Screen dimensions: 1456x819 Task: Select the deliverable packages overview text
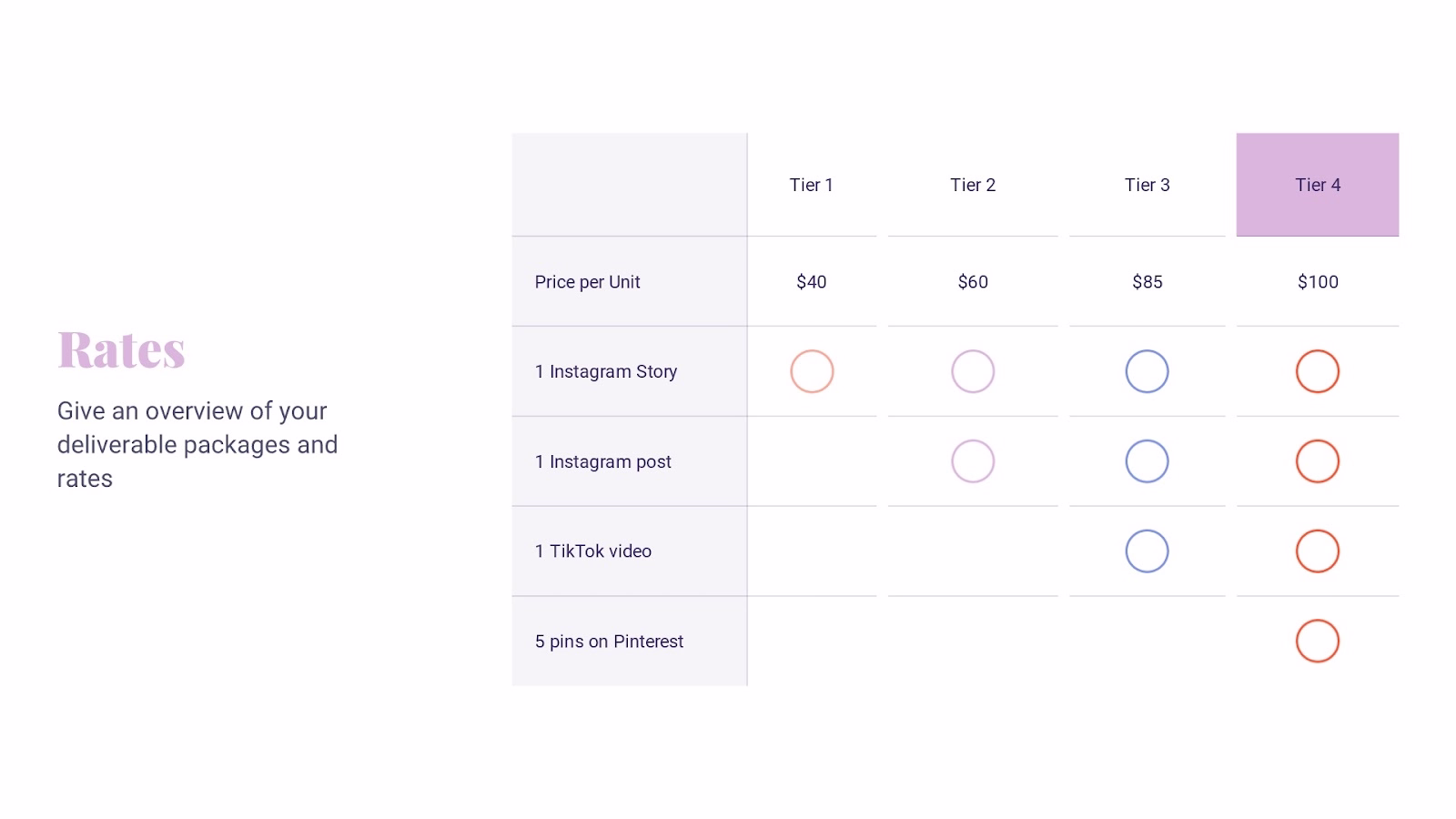pyautogui.click(x=197, y=444)
